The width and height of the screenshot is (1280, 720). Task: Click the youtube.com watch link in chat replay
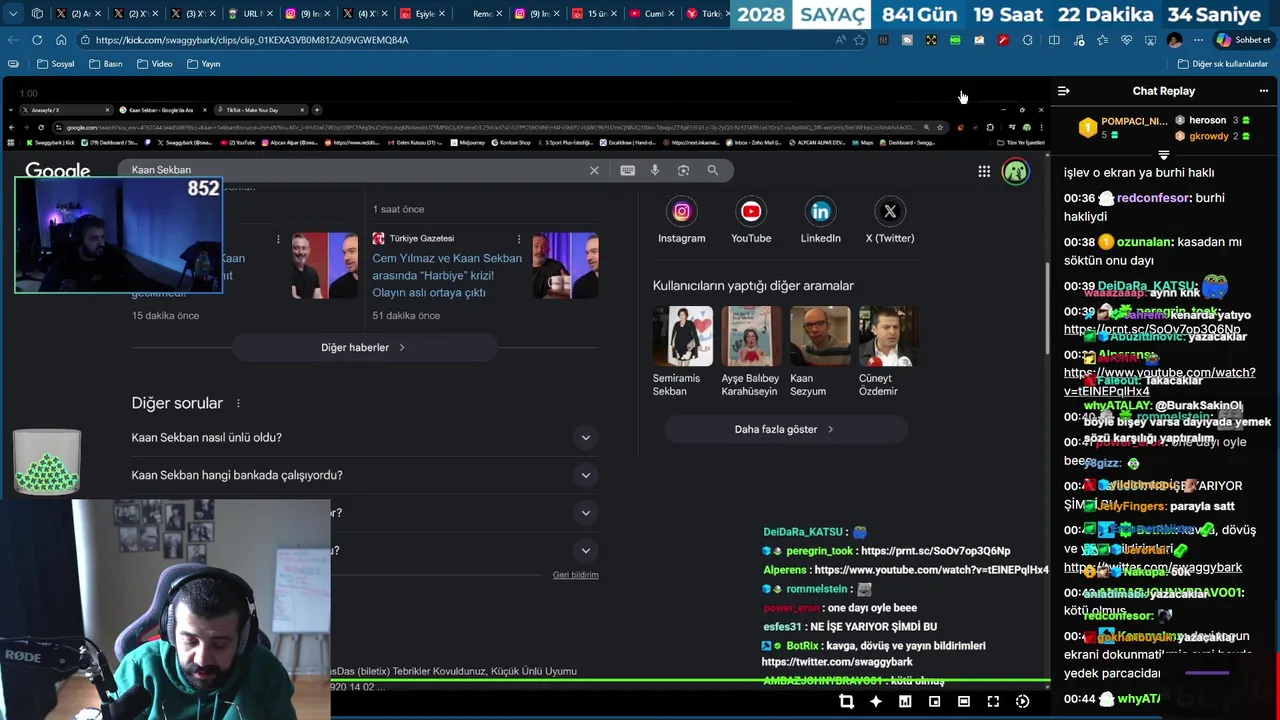click(x=1159, y=381)
